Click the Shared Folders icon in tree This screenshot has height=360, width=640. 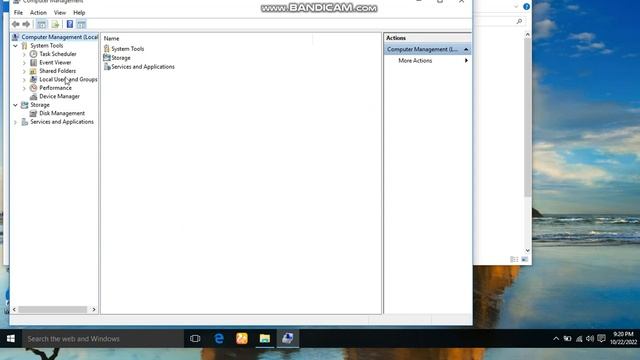33,71
